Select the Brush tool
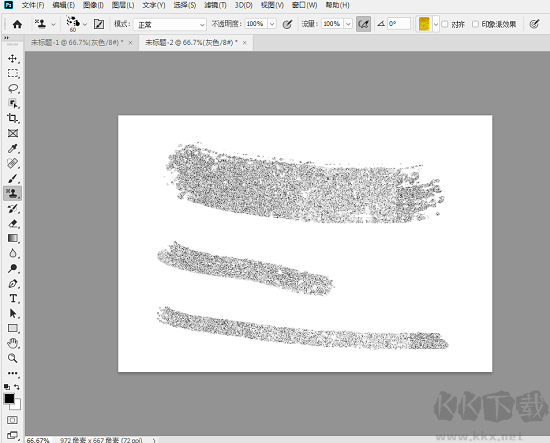550x443 pixels. (x=13, y=179)
